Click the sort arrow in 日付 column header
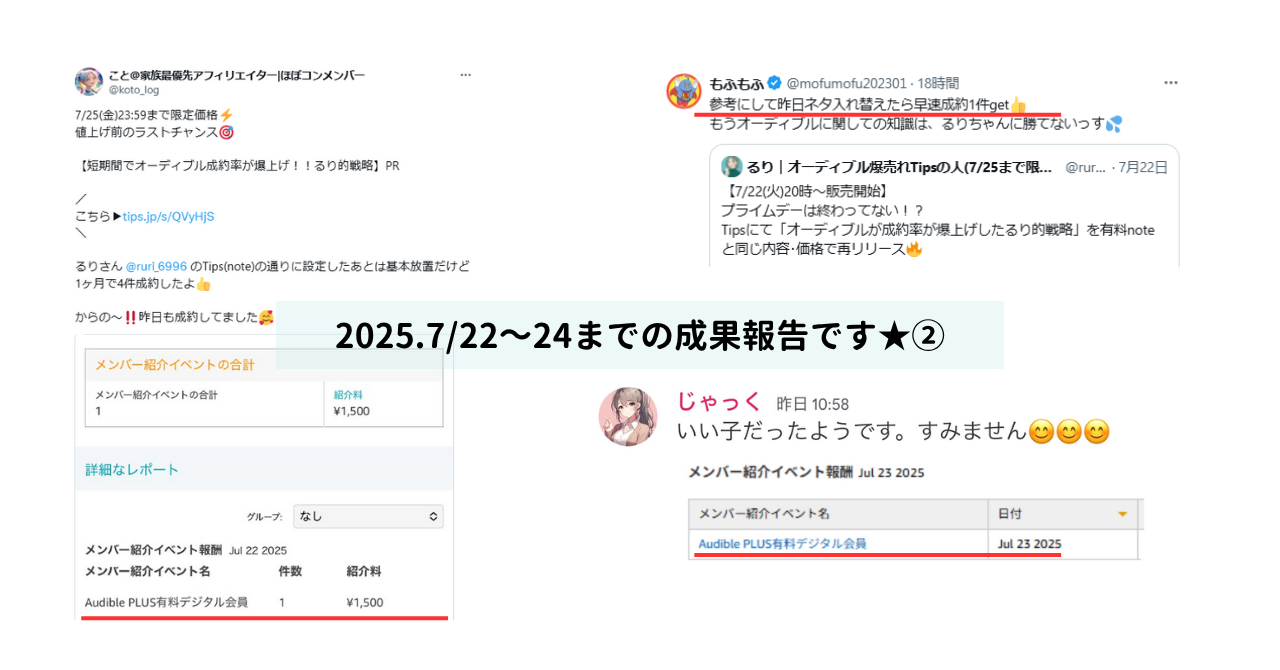Screen dimensions: 1280x670 click(x=1122, y=514)
